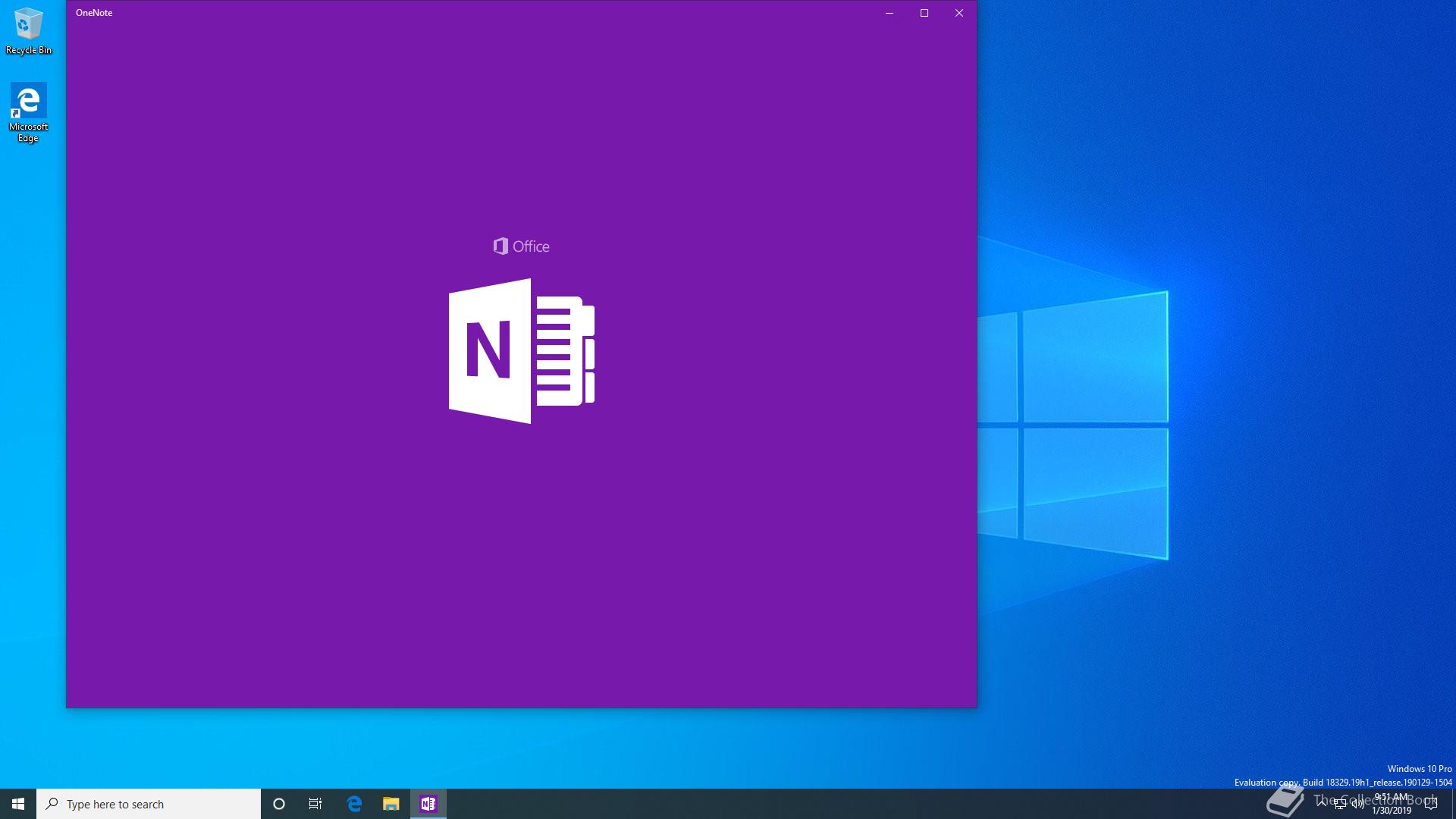This screenshot has width=1456, height=819.
Task: Open Task View on the taskbar
Action: 315,804
